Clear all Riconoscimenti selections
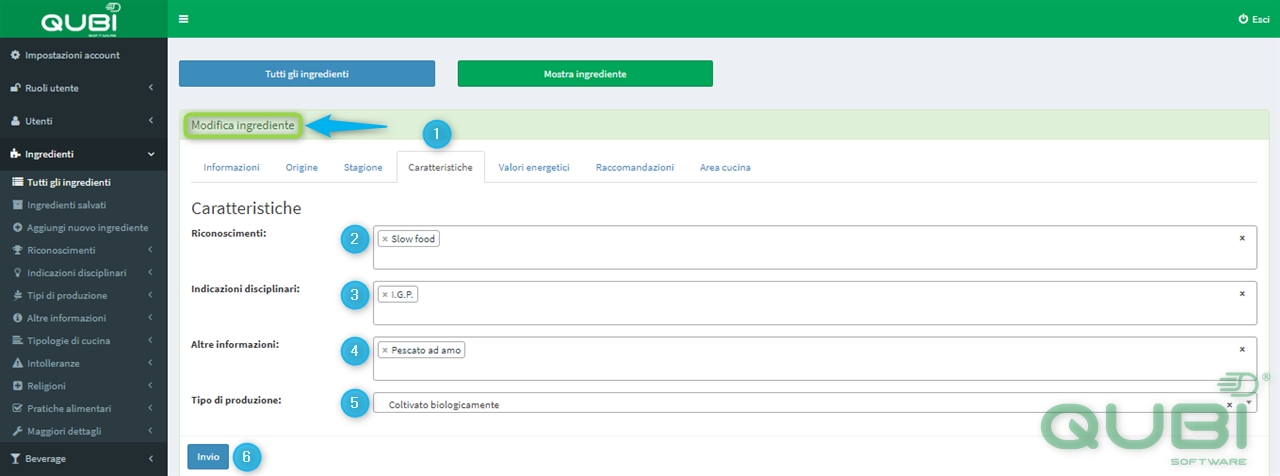 point(1242,238)
